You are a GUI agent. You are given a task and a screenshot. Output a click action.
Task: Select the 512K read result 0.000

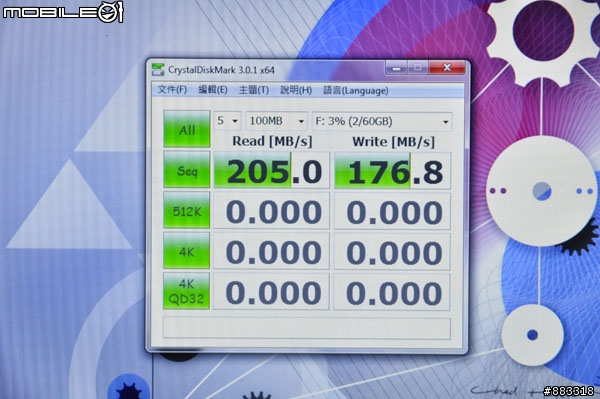point(271,211)
